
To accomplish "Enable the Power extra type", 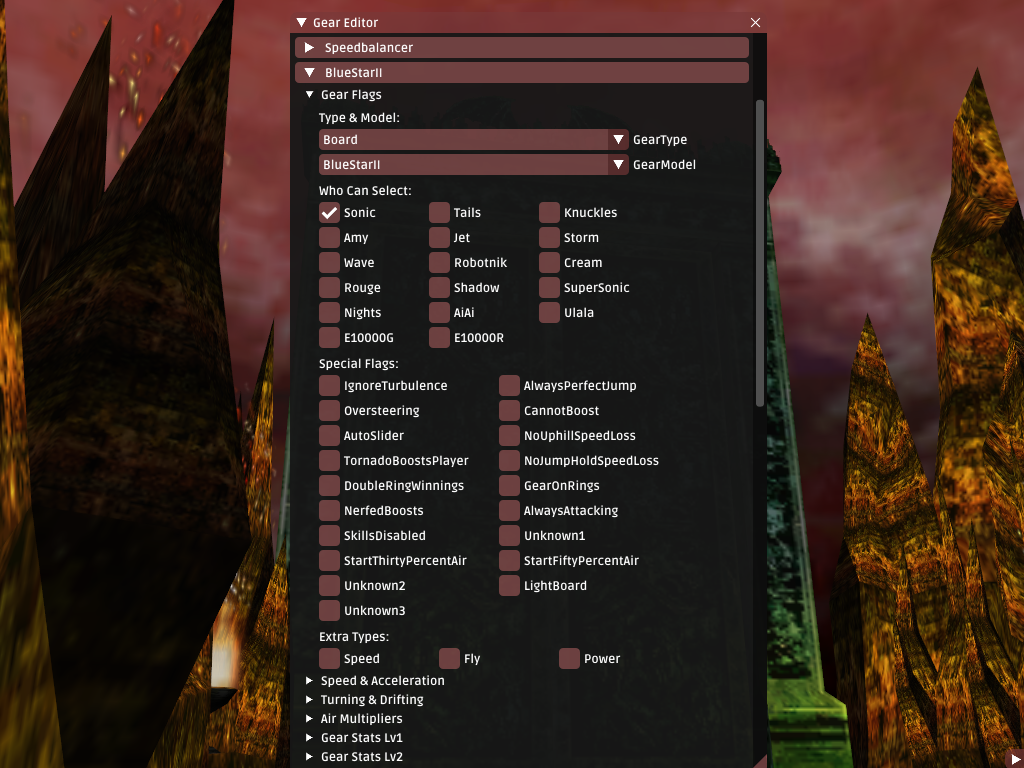I will click(569, 658).
